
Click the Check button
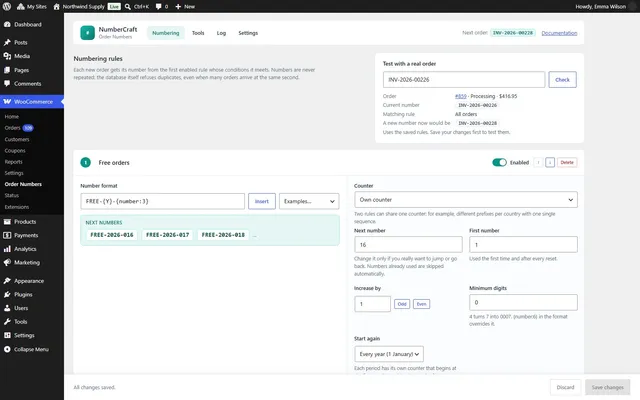(562, 80)
